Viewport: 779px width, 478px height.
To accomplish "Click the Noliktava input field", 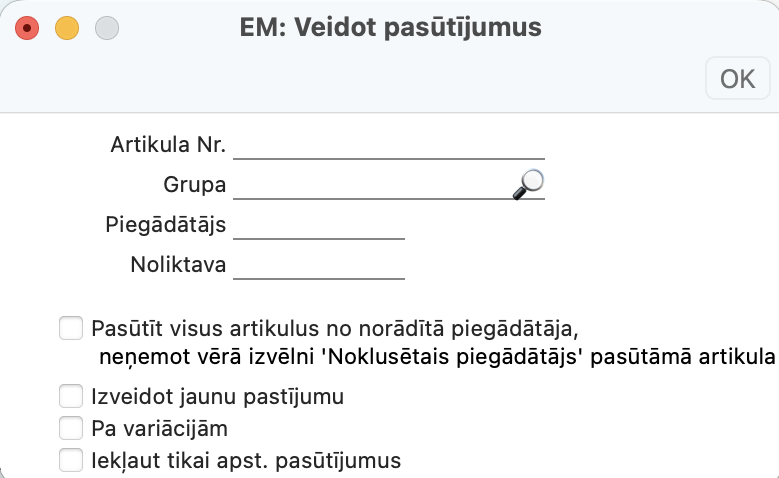I will coord(318,266).
